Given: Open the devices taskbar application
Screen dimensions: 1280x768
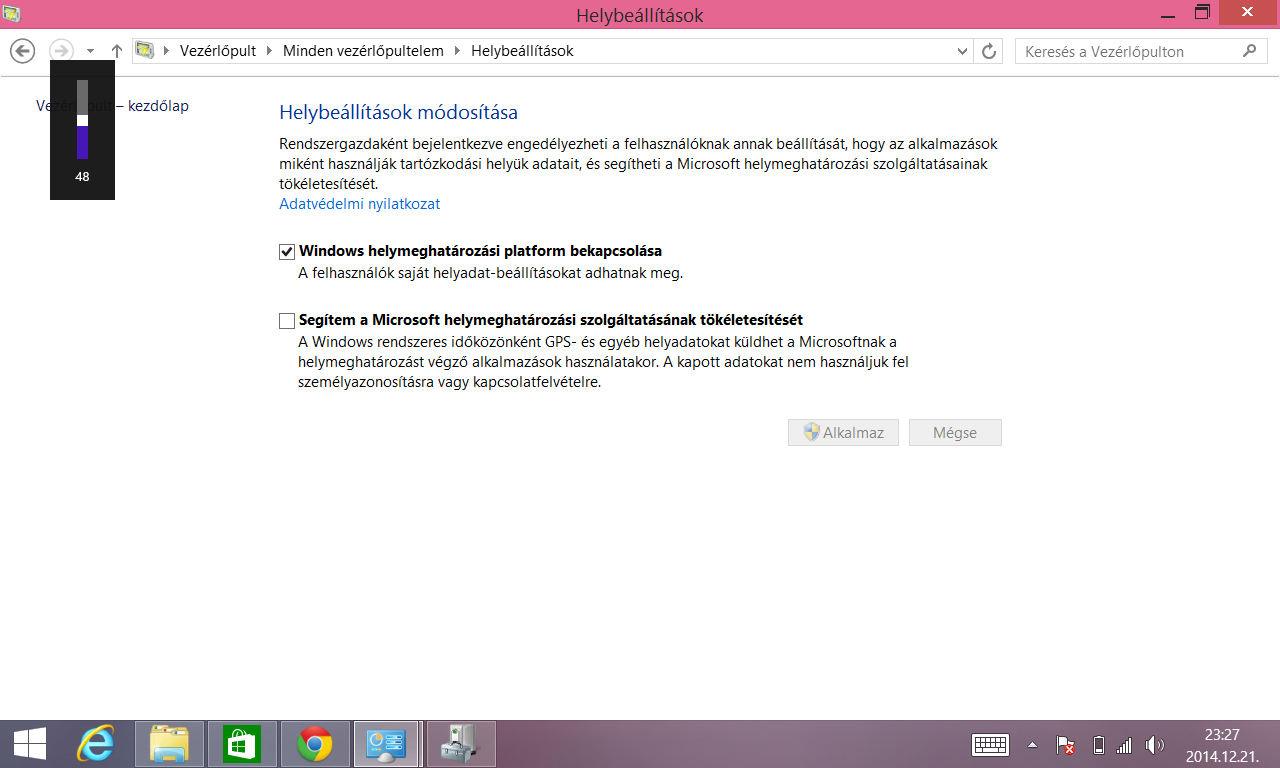Looking at the screenshot, I should (461, 745).
